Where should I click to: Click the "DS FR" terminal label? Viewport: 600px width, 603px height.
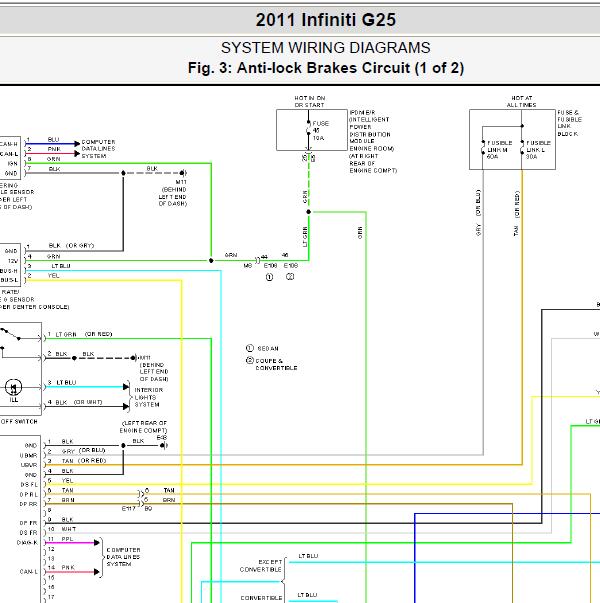click(x=28, y=533)
